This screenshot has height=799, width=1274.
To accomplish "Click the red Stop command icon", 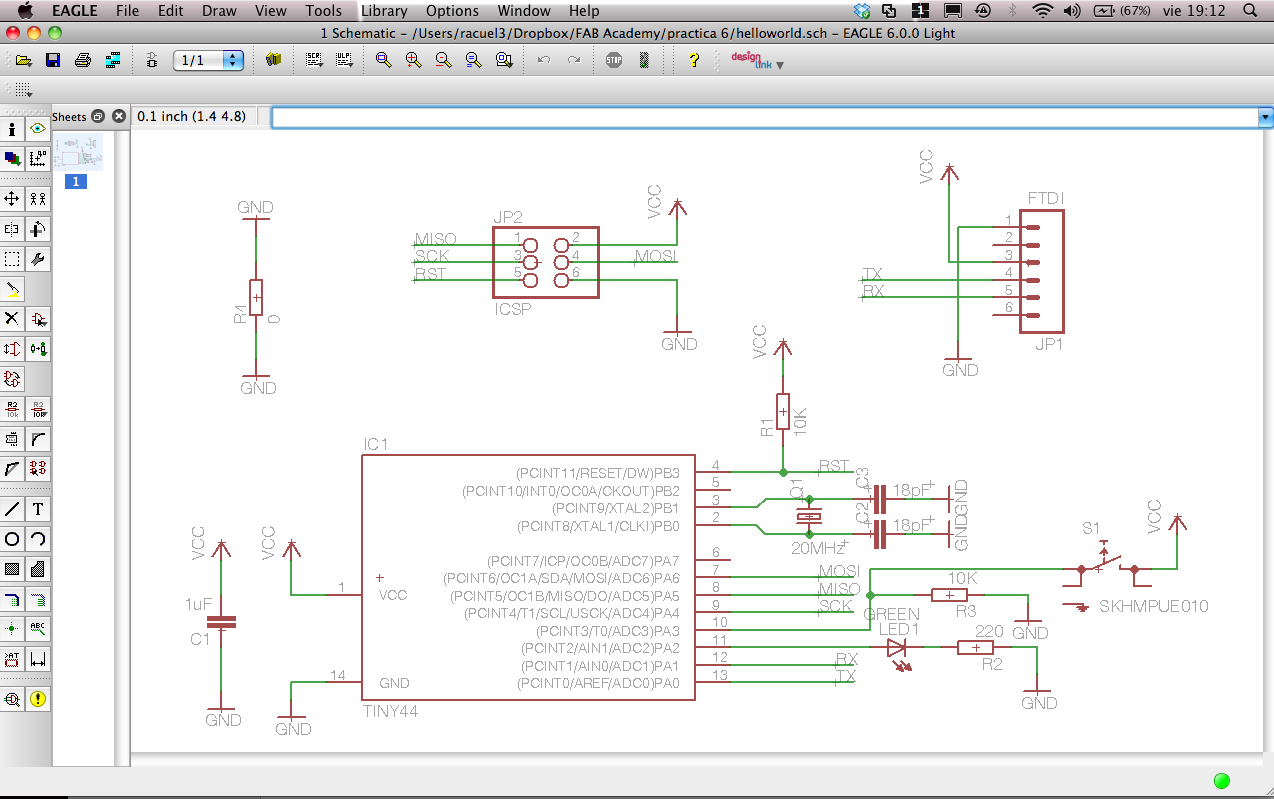I will pos(614,60).
